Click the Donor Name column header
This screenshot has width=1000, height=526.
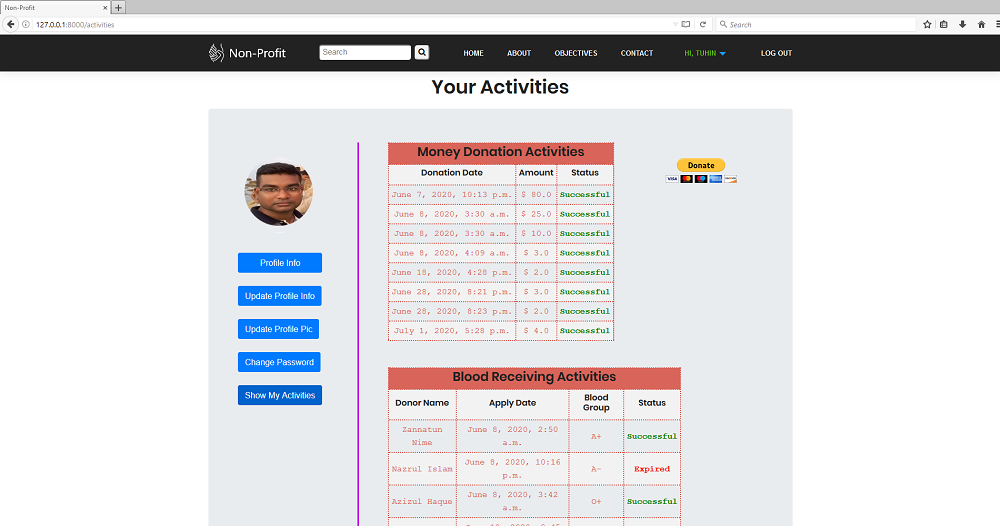pos(422,403)
